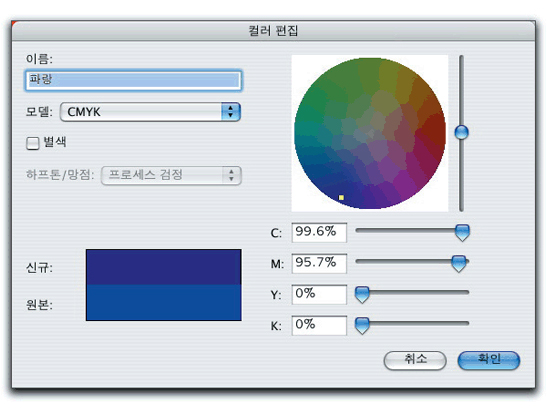Click the 이름: label
Image resolution: width=548 pixels, height=409 pixels.
point(39,59)
